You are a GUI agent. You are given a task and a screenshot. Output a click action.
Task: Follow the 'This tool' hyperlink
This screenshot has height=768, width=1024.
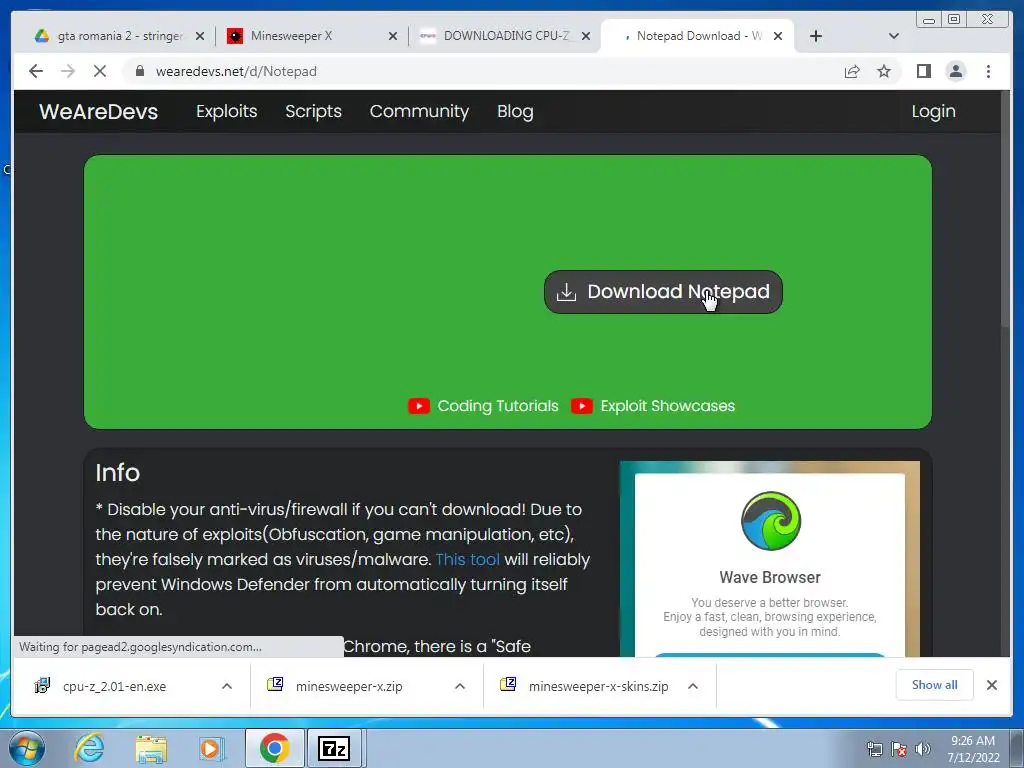click(x=467, y=560)
